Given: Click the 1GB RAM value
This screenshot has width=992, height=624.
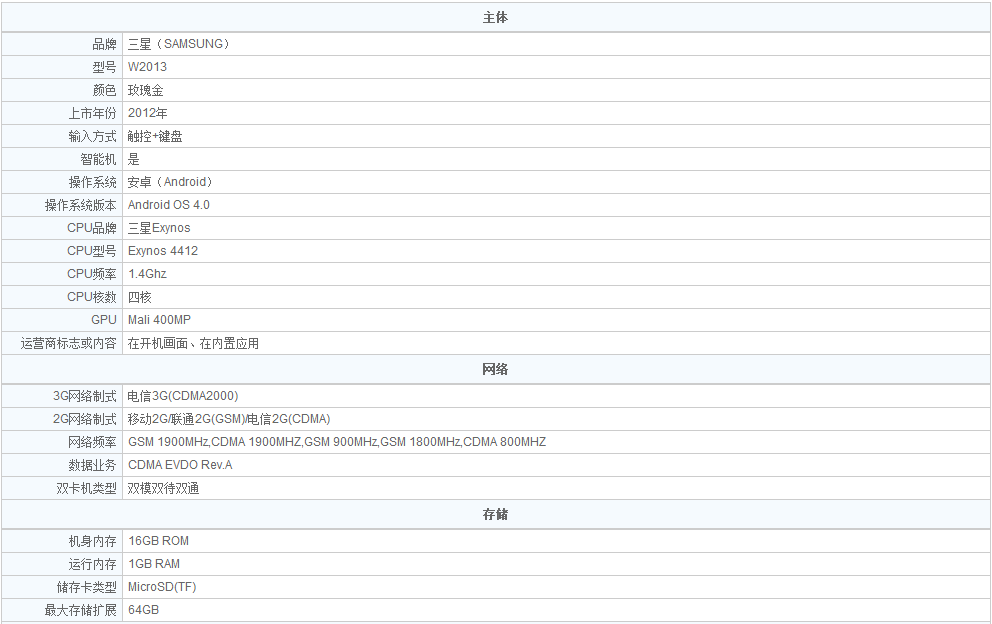Looking at the screenshot, I should pos(154,564).
